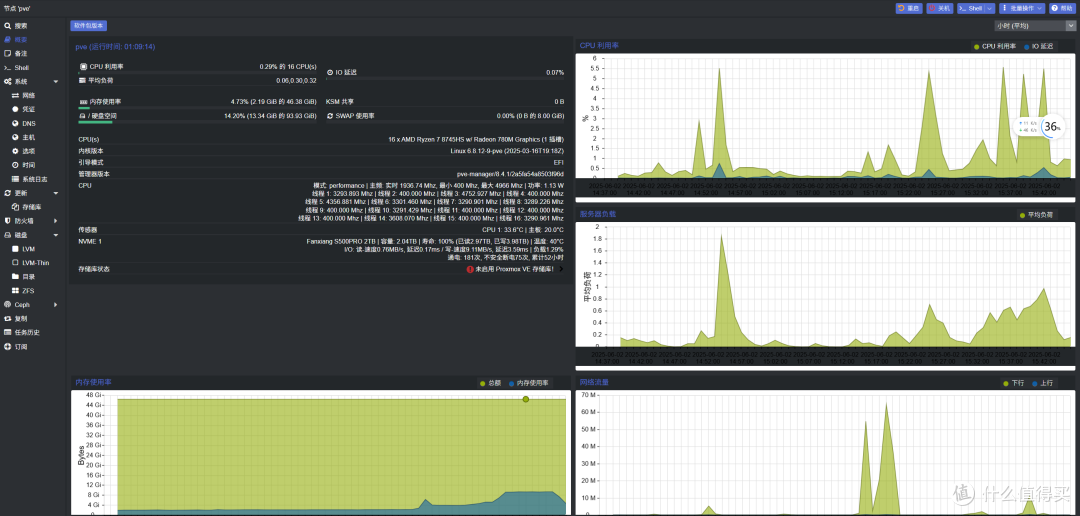Select the ZFS grid icon
This screenshot has width=1080, height=516.
tap(15, 291)
